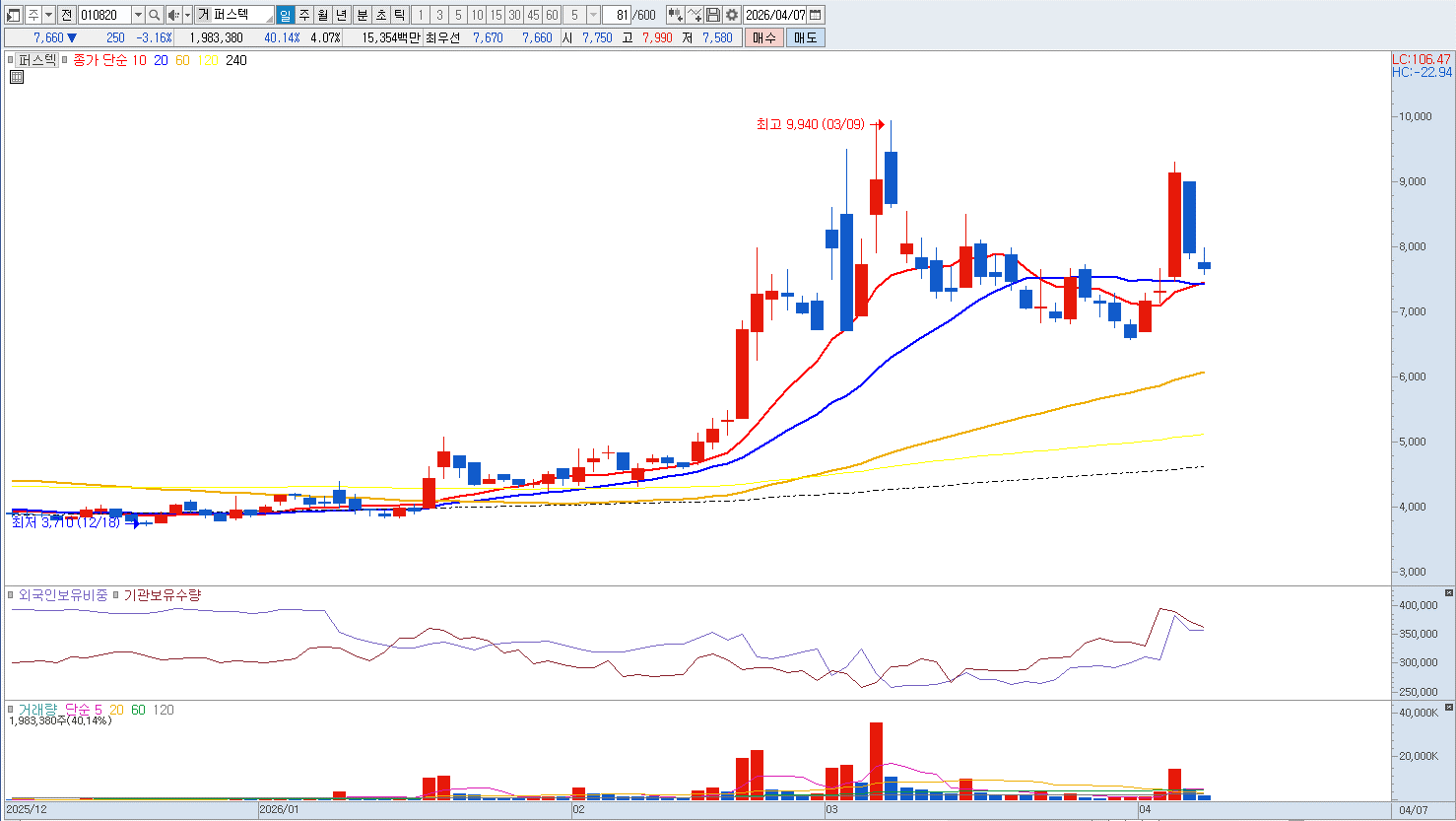Click the save chart floppy disk icon

(x=713, y=15)
